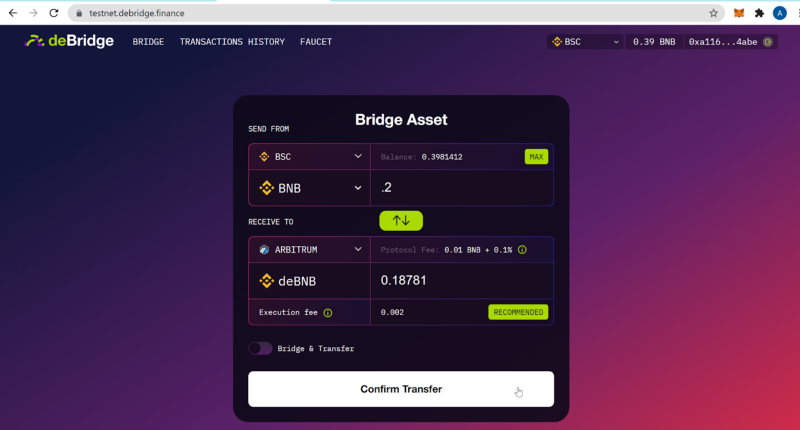Go to Transactions History tab

pyautogui.click(x=232, y=42)
